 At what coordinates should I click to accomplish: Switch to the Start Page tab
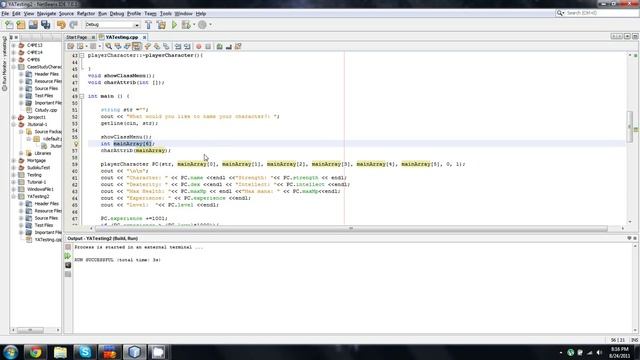[77, 37]
